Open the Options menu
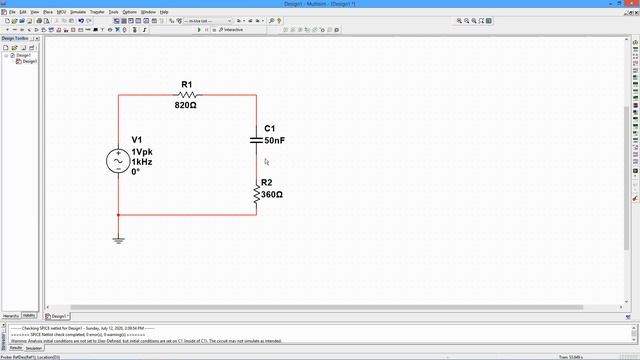The image size is (640, 360). 129,12
